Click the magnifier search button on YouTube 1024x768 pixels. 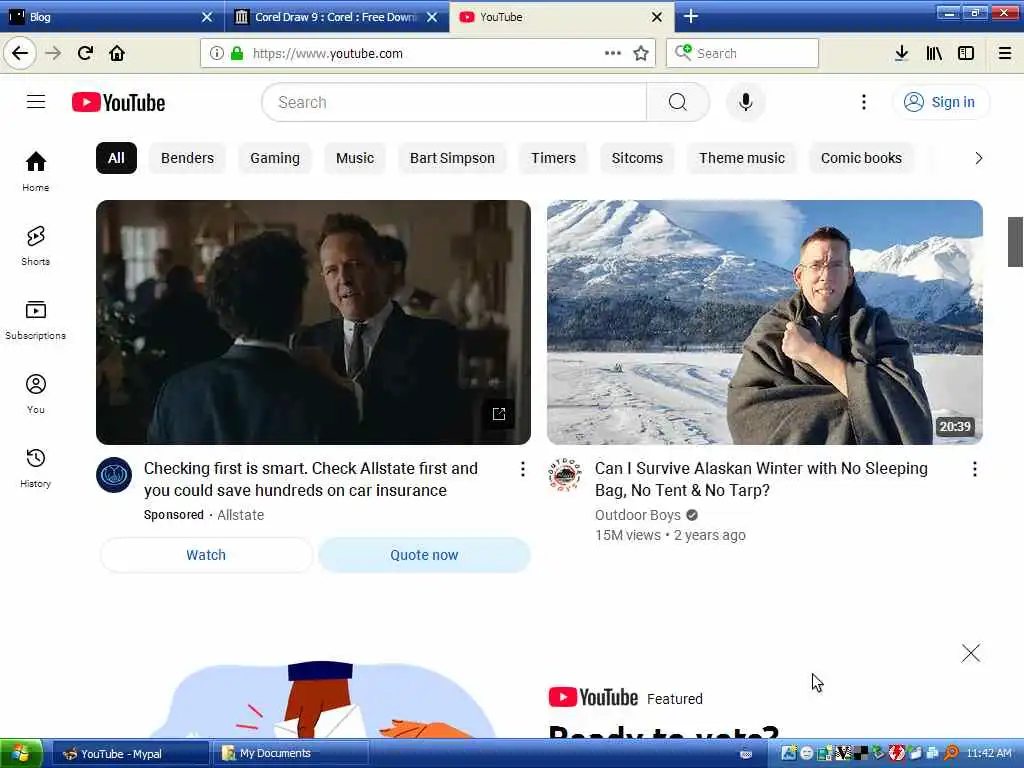point(677,102)
